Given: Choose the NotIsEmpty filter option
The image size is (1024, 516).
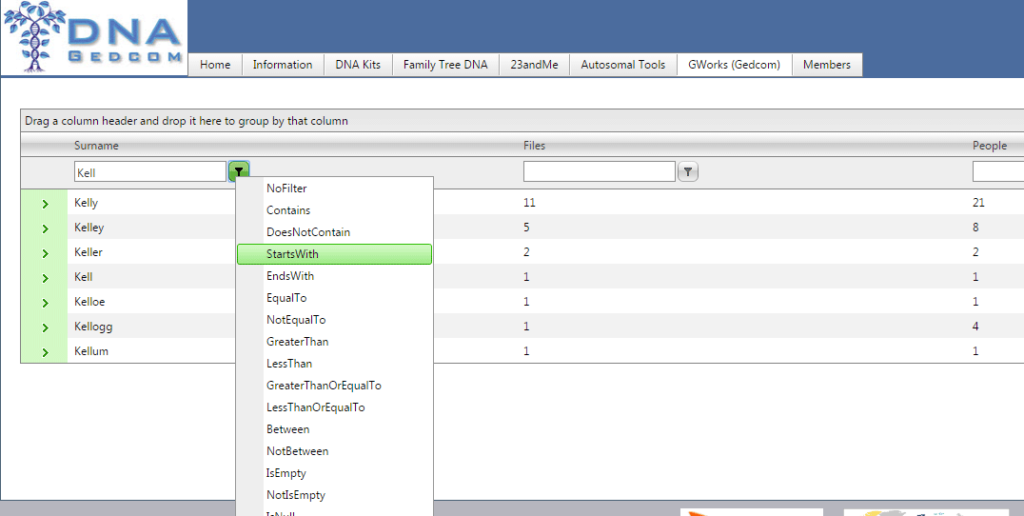Looking at the screenshot, I should pyautogui.click(x=334, y=494).
